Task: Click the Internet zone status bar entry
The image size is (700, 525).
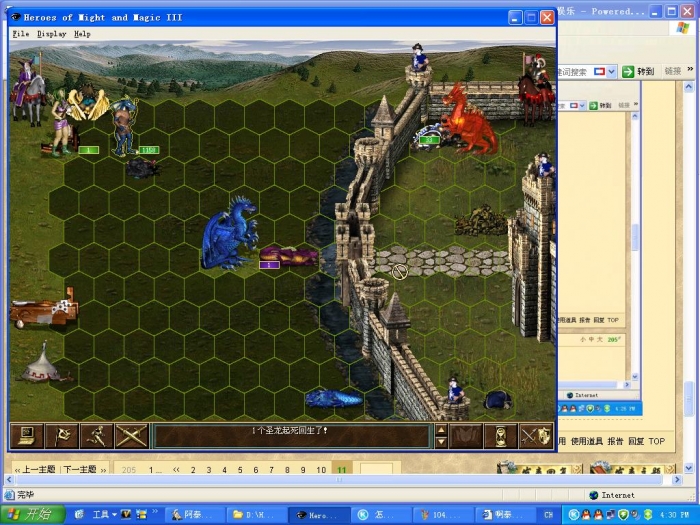Action: [x=612, y=495]
